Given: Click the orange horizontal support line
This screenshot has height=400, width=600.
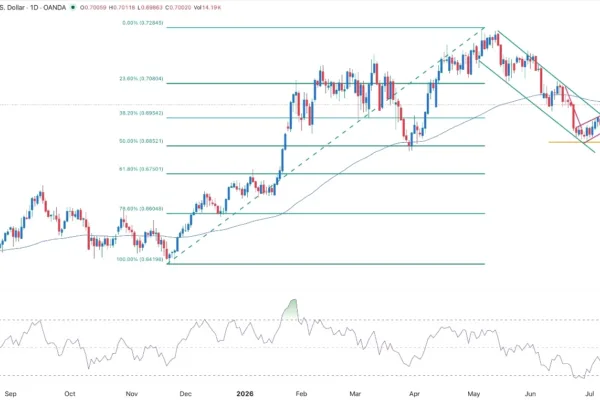Looking at the screenshot, I should (x=574, y=142).
